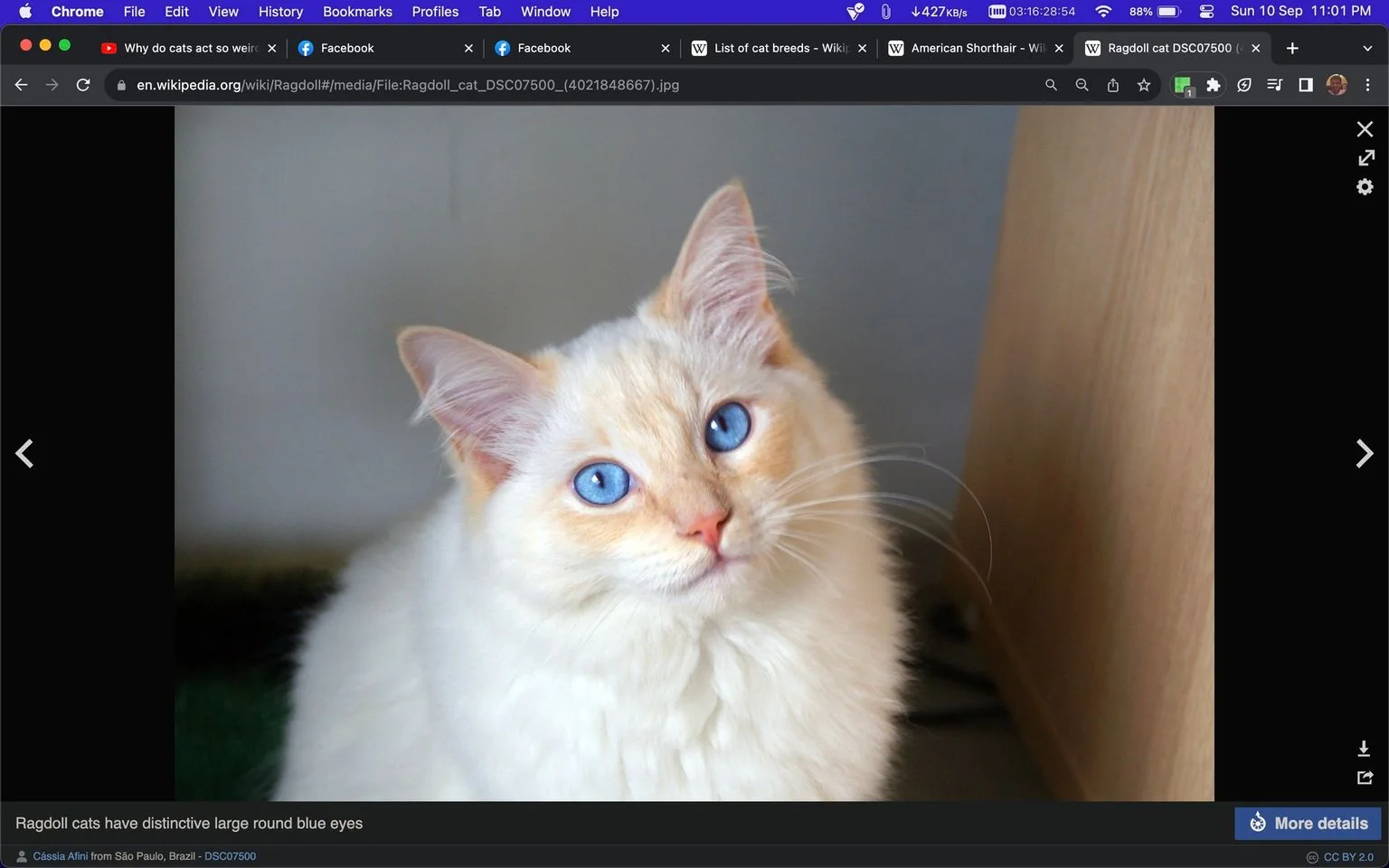This screenshot has width=1389, height=868.
Task: View site information lock icon
Action: pyautogui.click(x=121, y=85)
